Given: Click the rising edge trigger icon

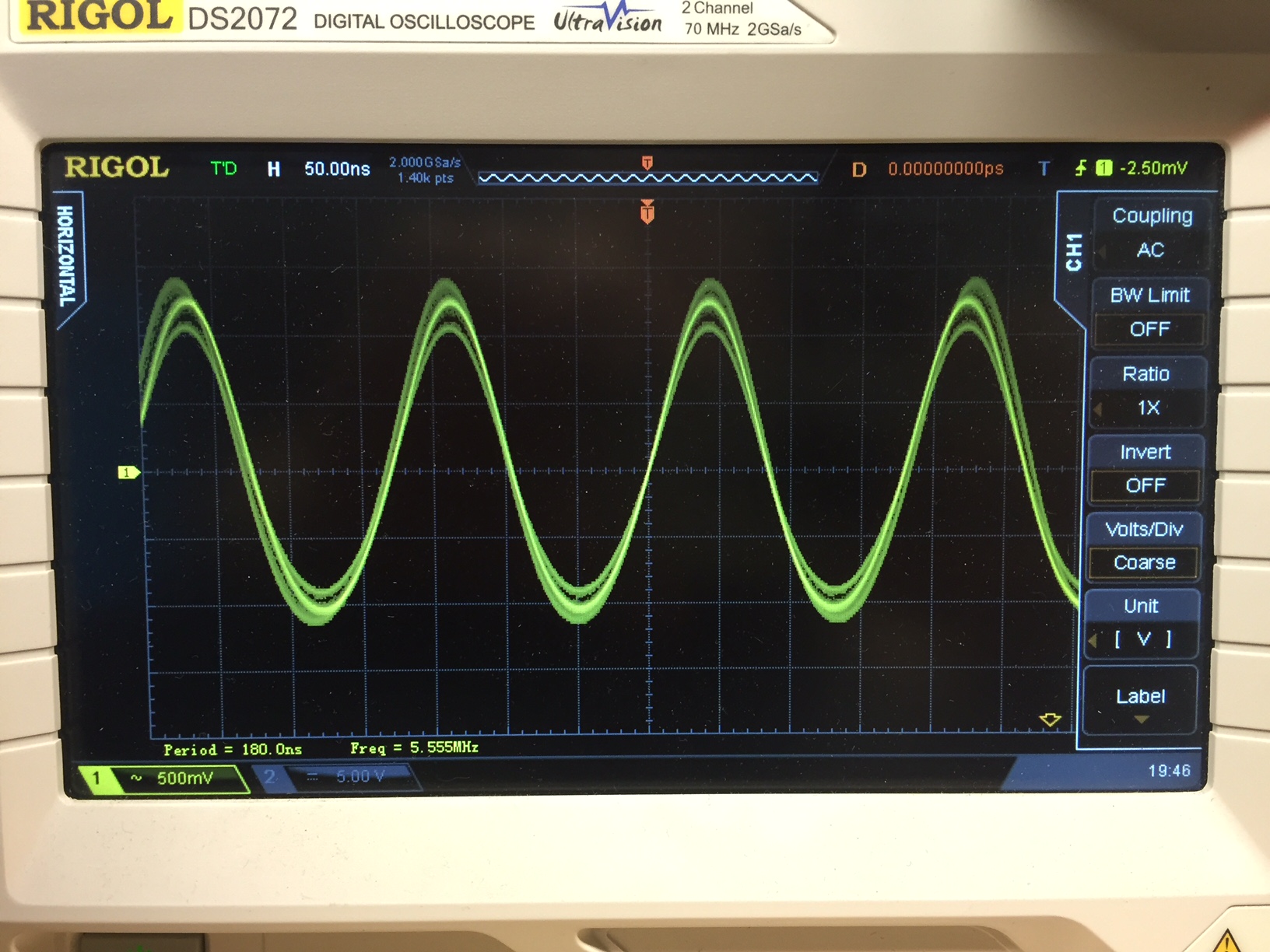Looking at the screenshot, I should click(1081, 168).
